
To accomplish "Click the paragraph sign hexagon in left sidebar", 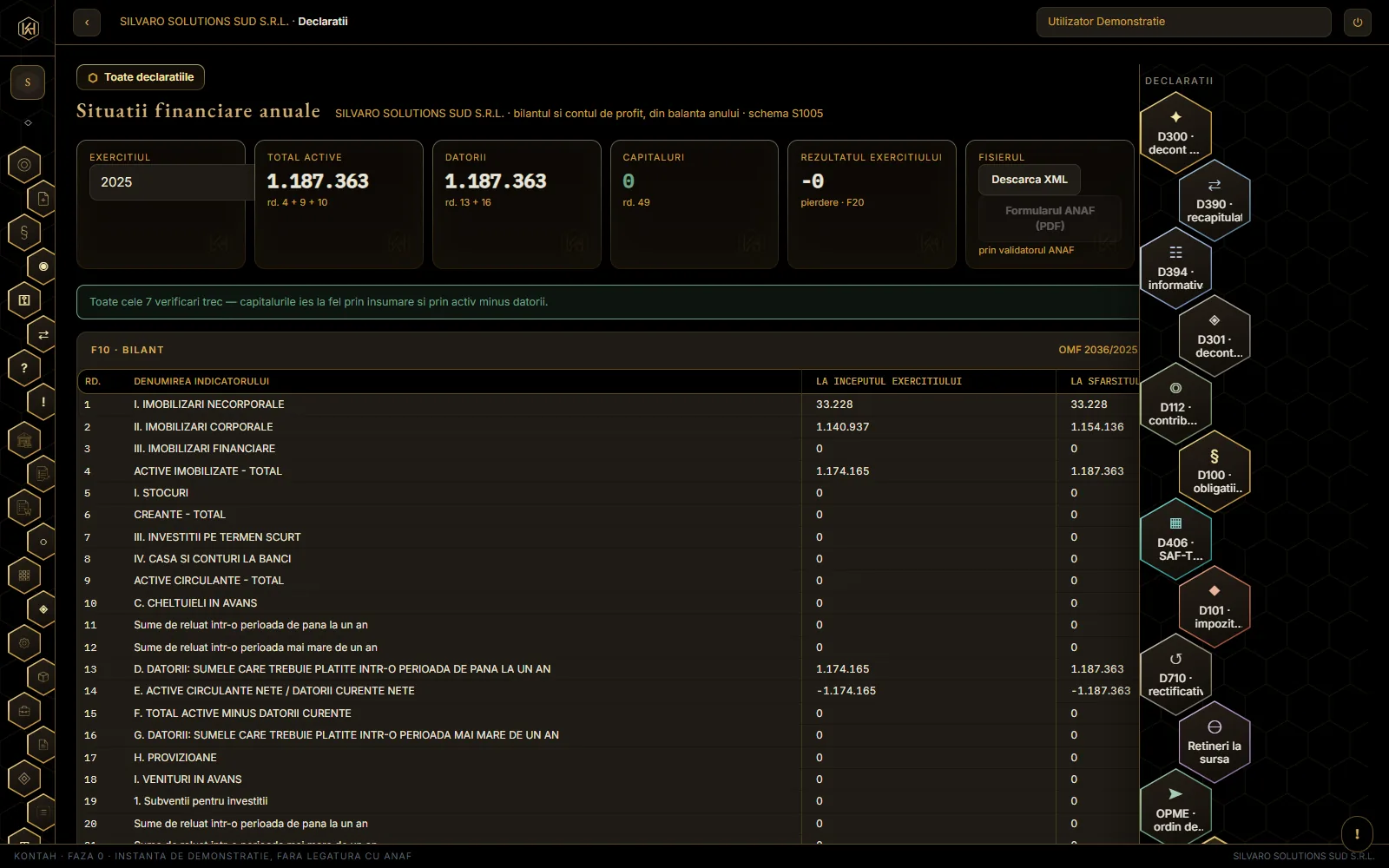I will pos(24,233).
